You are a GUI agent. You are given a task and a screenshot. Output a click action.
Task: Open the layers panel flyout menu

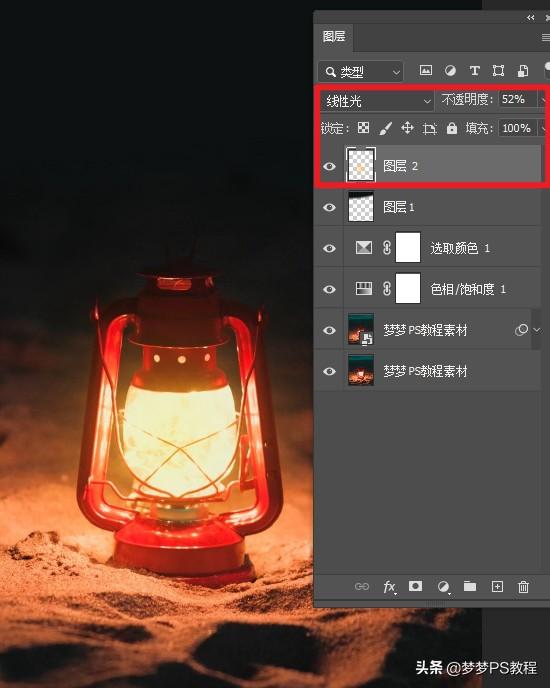click(x=546, y=38)
